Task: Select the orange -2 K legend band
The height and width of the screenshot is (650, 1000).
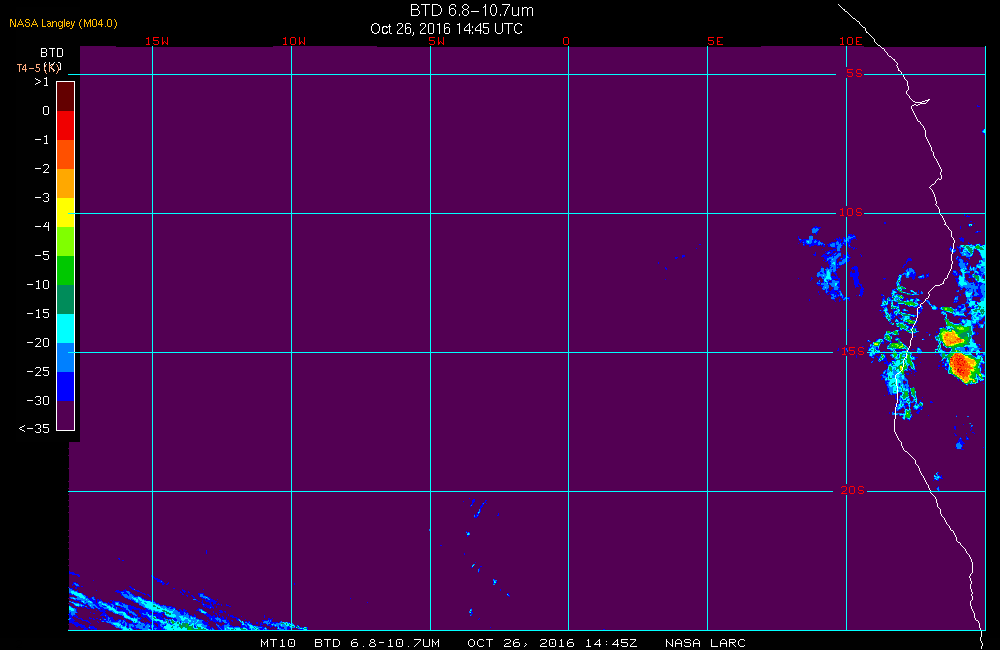Action: pyautogui.click(x=66, y=183)
